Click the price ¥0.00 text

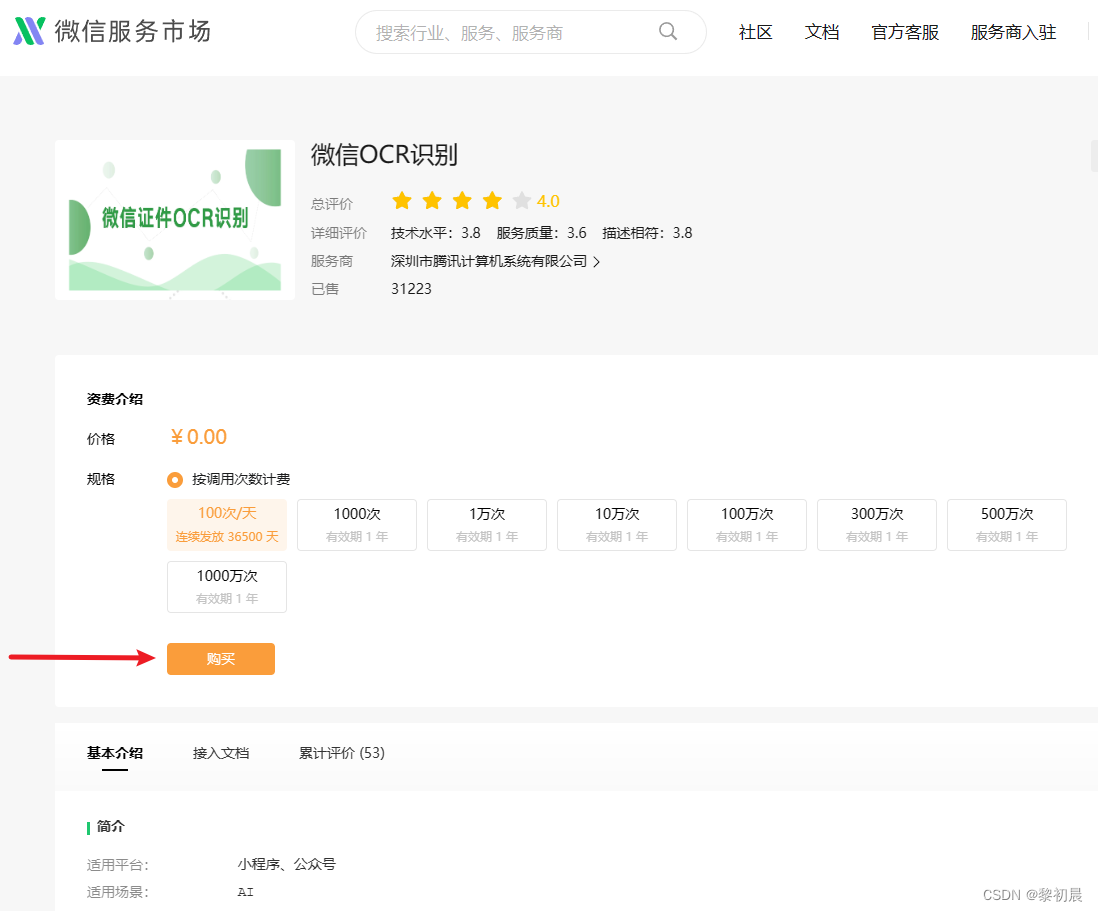pyautogui.click(x=199, y=437)
